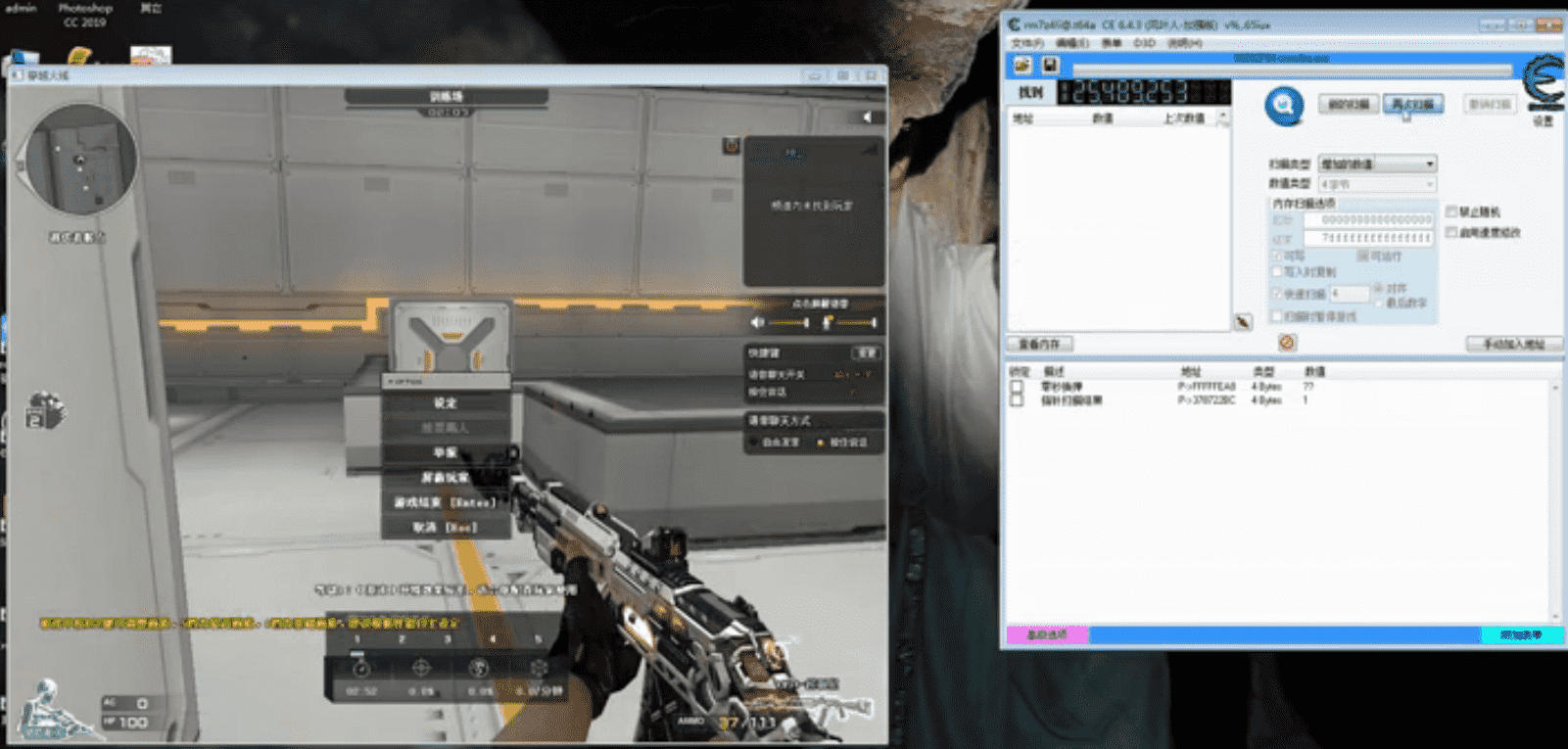
Task: Click the orange no-entry clear list icon
Action: coord(1287,342)
